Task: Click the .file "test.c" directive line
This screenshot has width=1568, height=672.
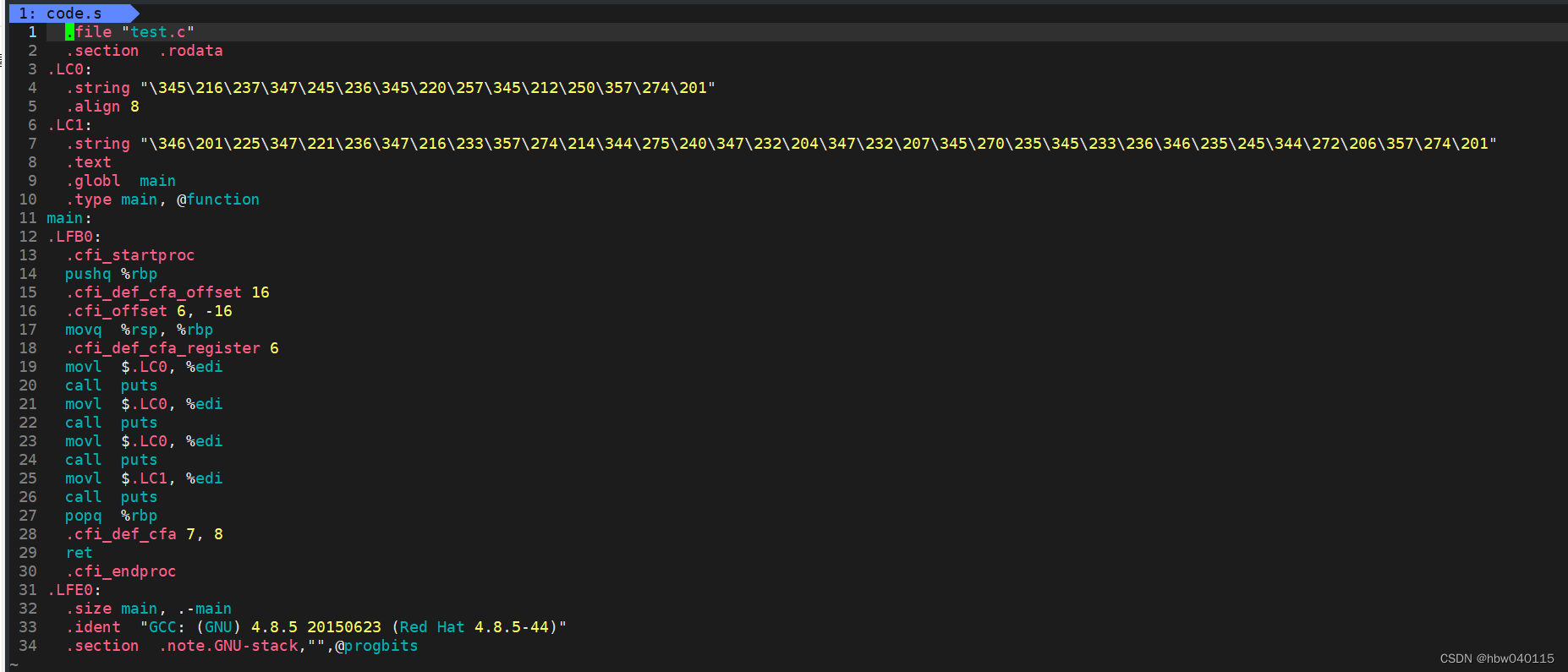Action: [x=130, y=31]
